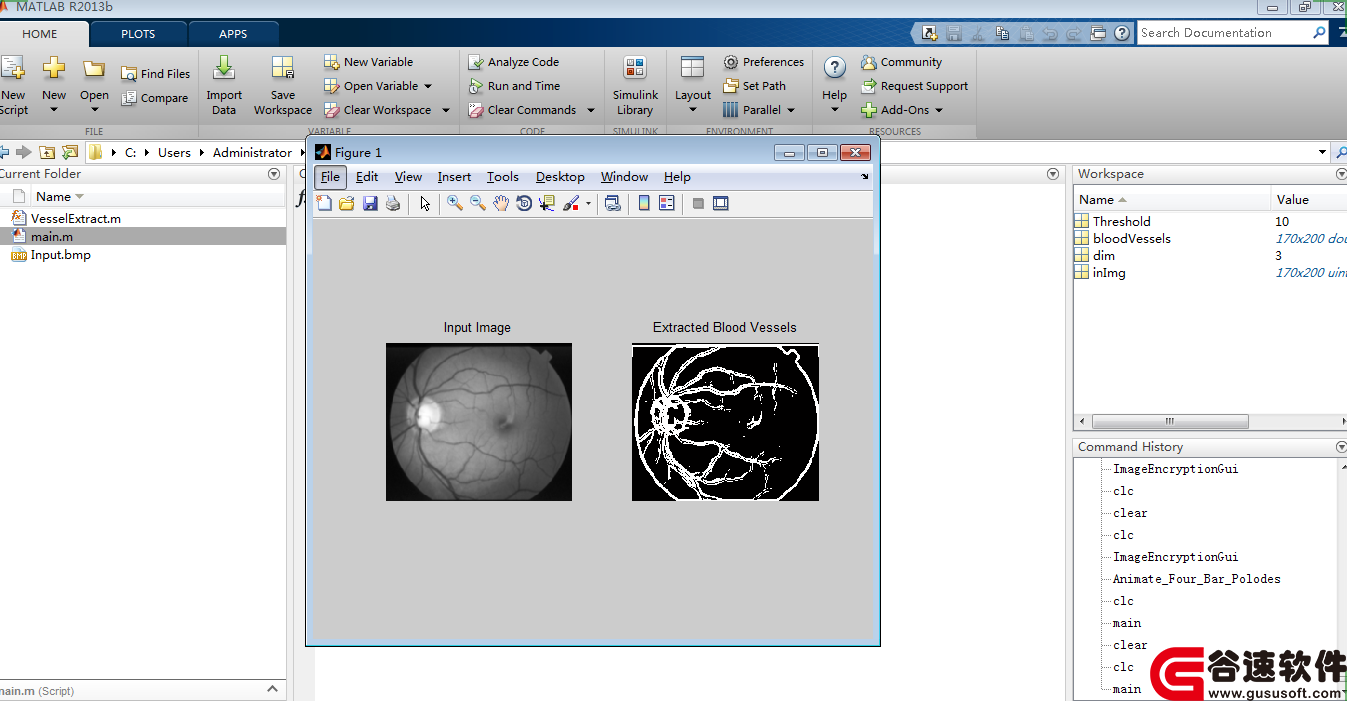Click the Open File icon in Figure 1 toolbar
1347x701 pixels.
tap(347, 203)
